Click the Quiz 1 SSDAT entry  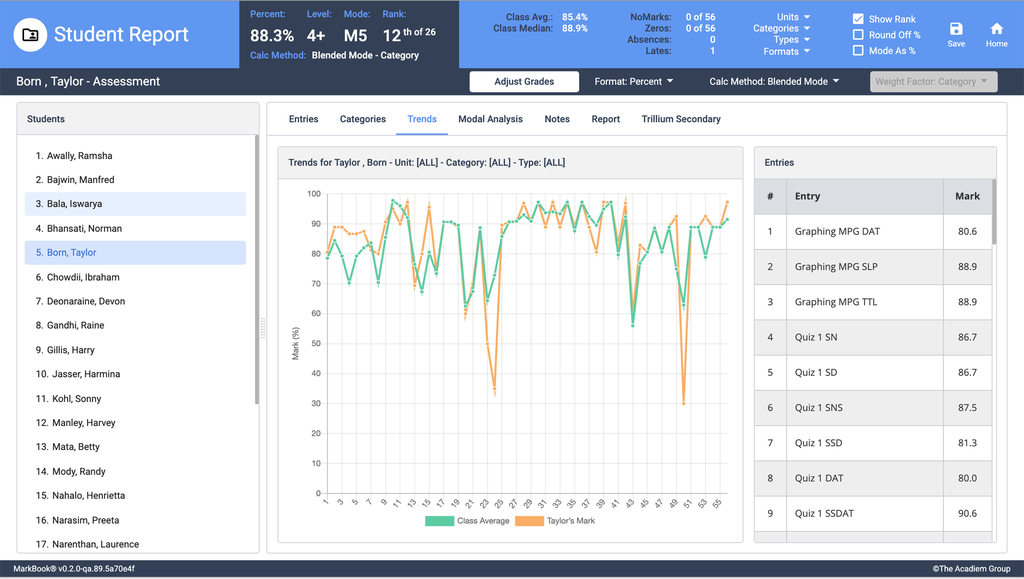point(872,513)
